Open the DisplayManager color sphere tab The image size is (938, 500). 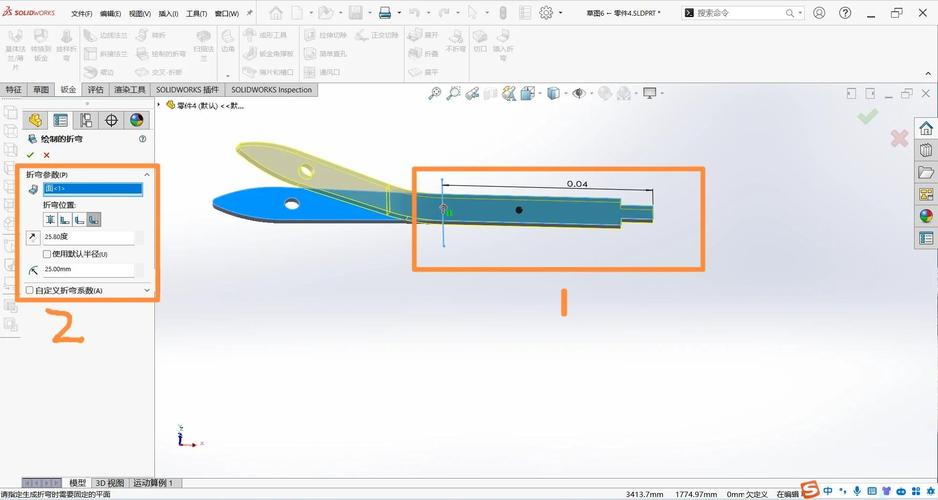(137, 120)
